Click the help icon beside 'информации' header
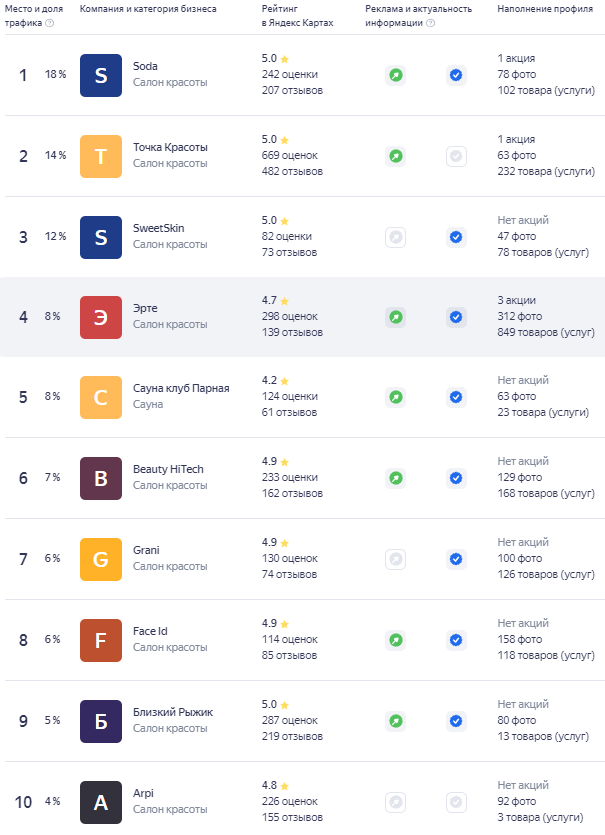This screenshot has height=835, width=605. click(431, 23)
